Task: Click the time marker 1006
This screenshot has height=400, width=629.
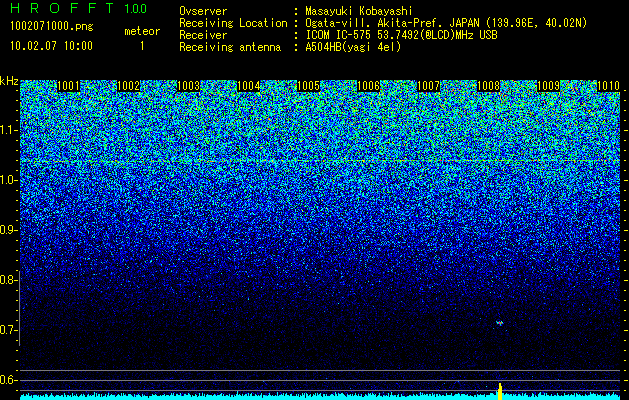Action: click(368, 86)
